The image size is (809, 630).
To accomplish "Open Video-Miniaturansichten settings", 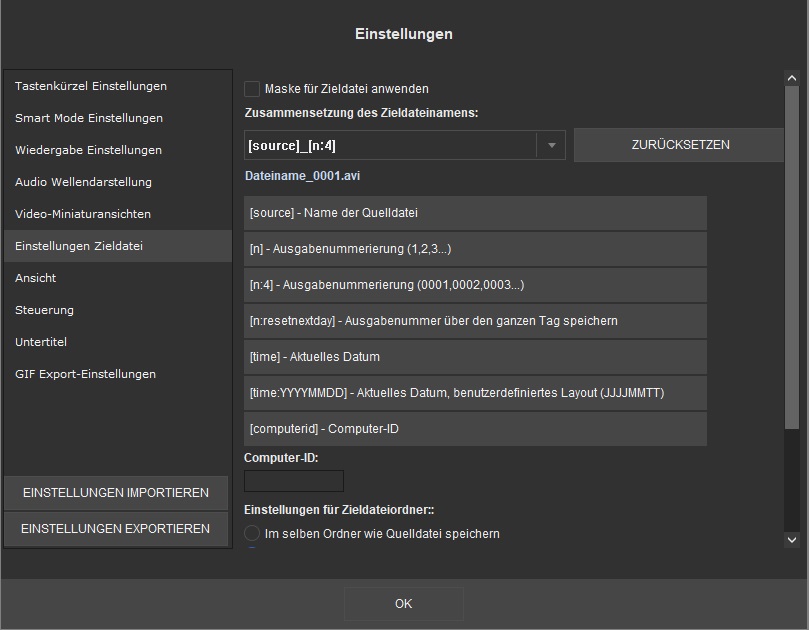I will pos(83,214).
